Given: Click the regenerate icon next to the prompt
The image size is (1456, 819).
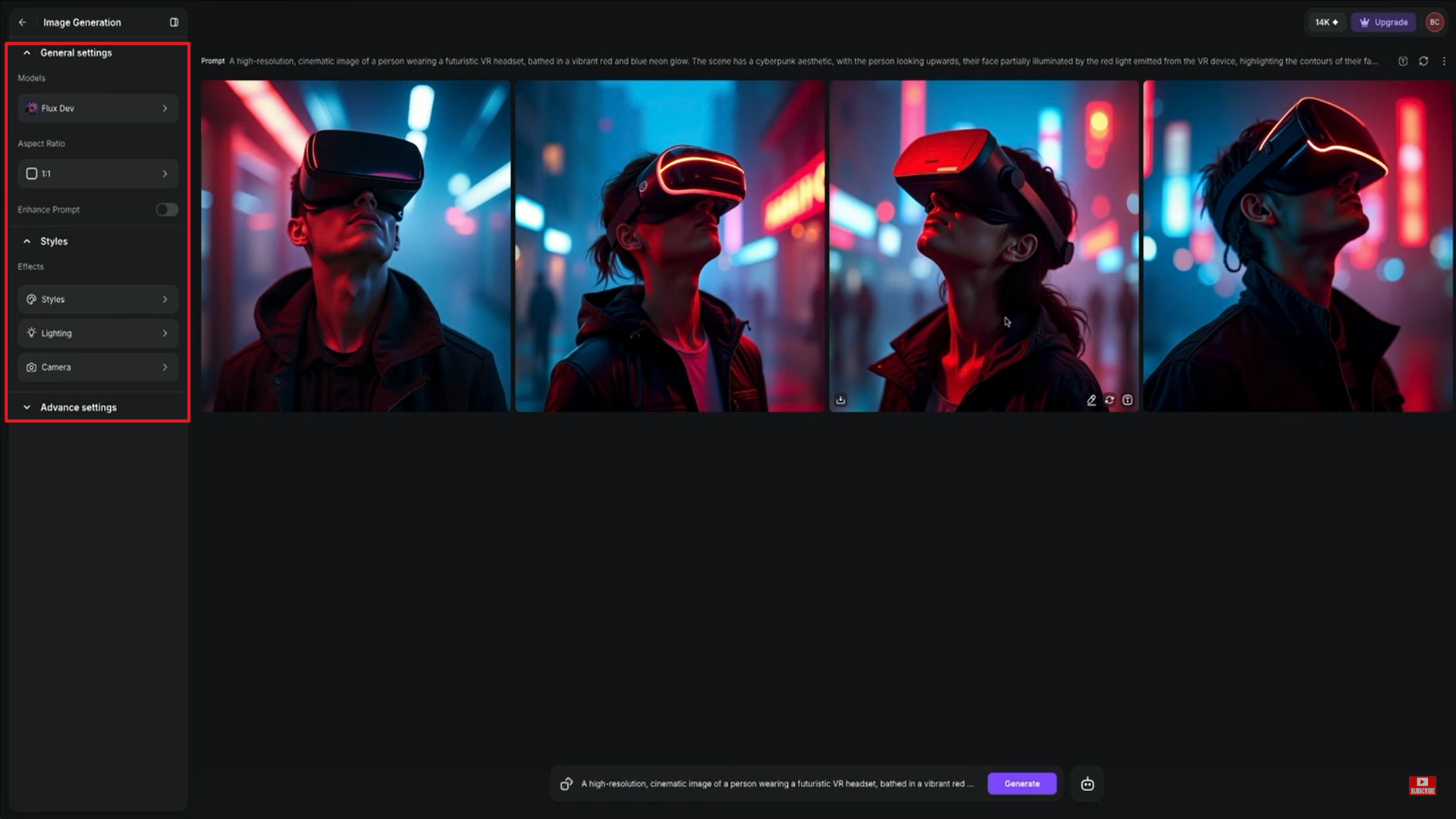Looking at the screenshot, I should tap(1423, 61).
